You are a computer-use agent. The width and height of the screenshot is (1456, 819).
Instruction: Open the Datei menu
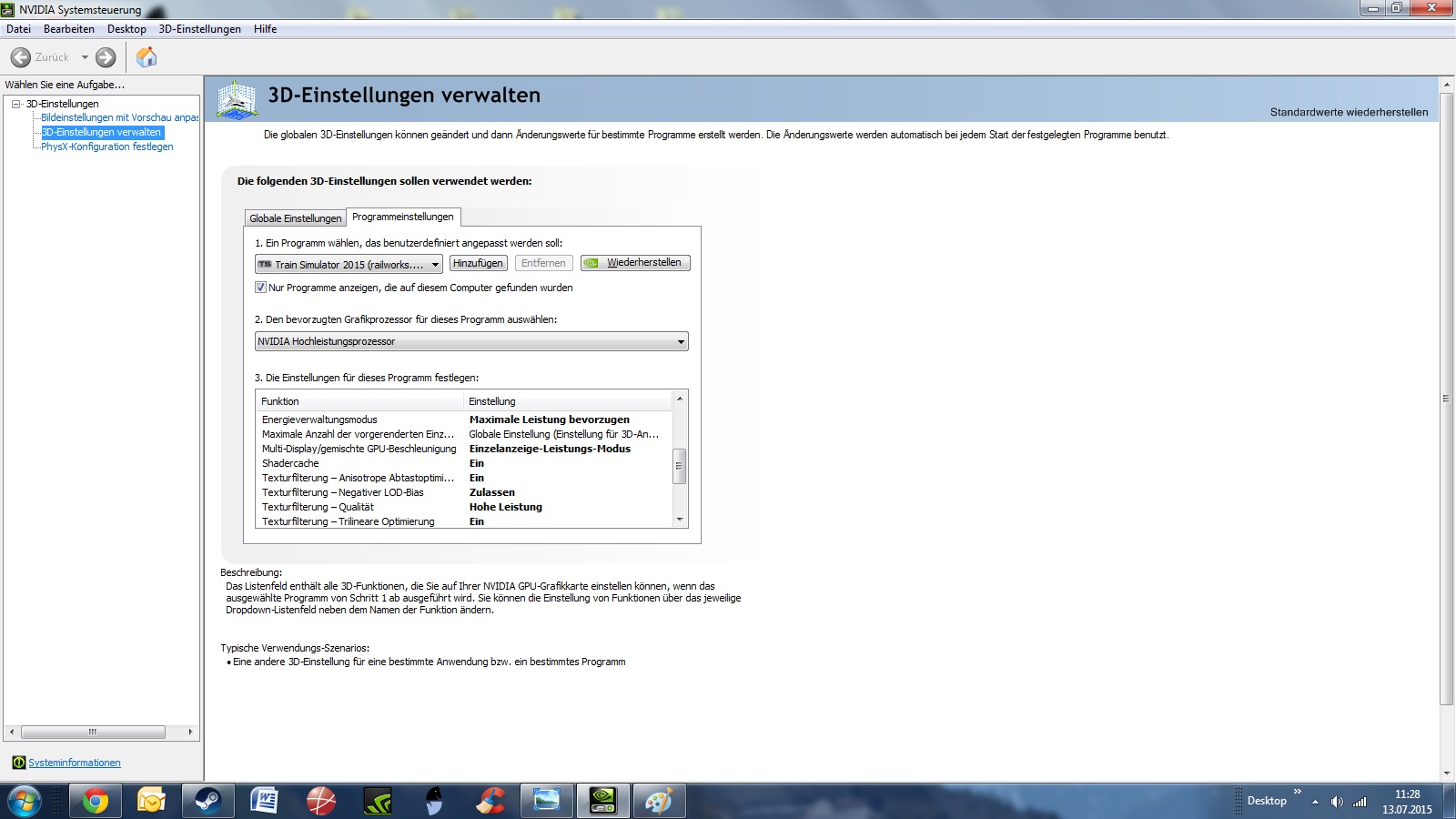coord(18,29)
